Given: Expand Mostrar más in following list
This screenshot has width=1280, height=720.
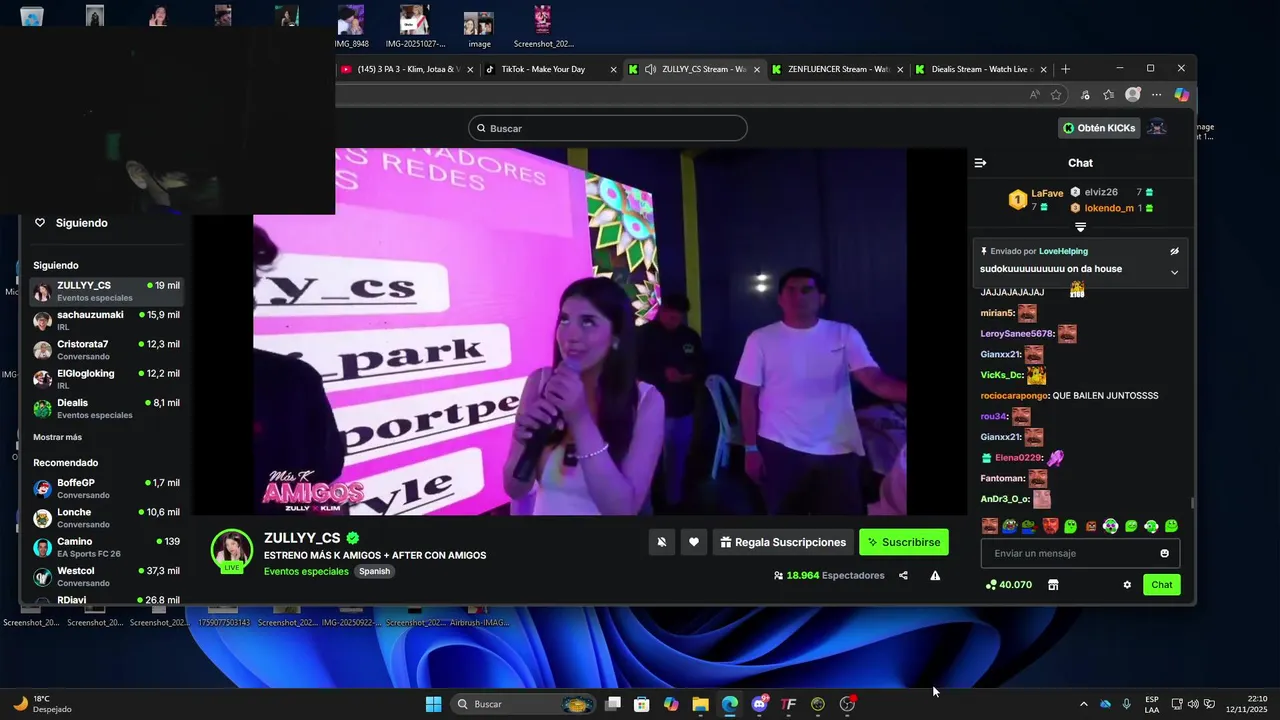Looking at the screenshot, I should pos(58,437).
